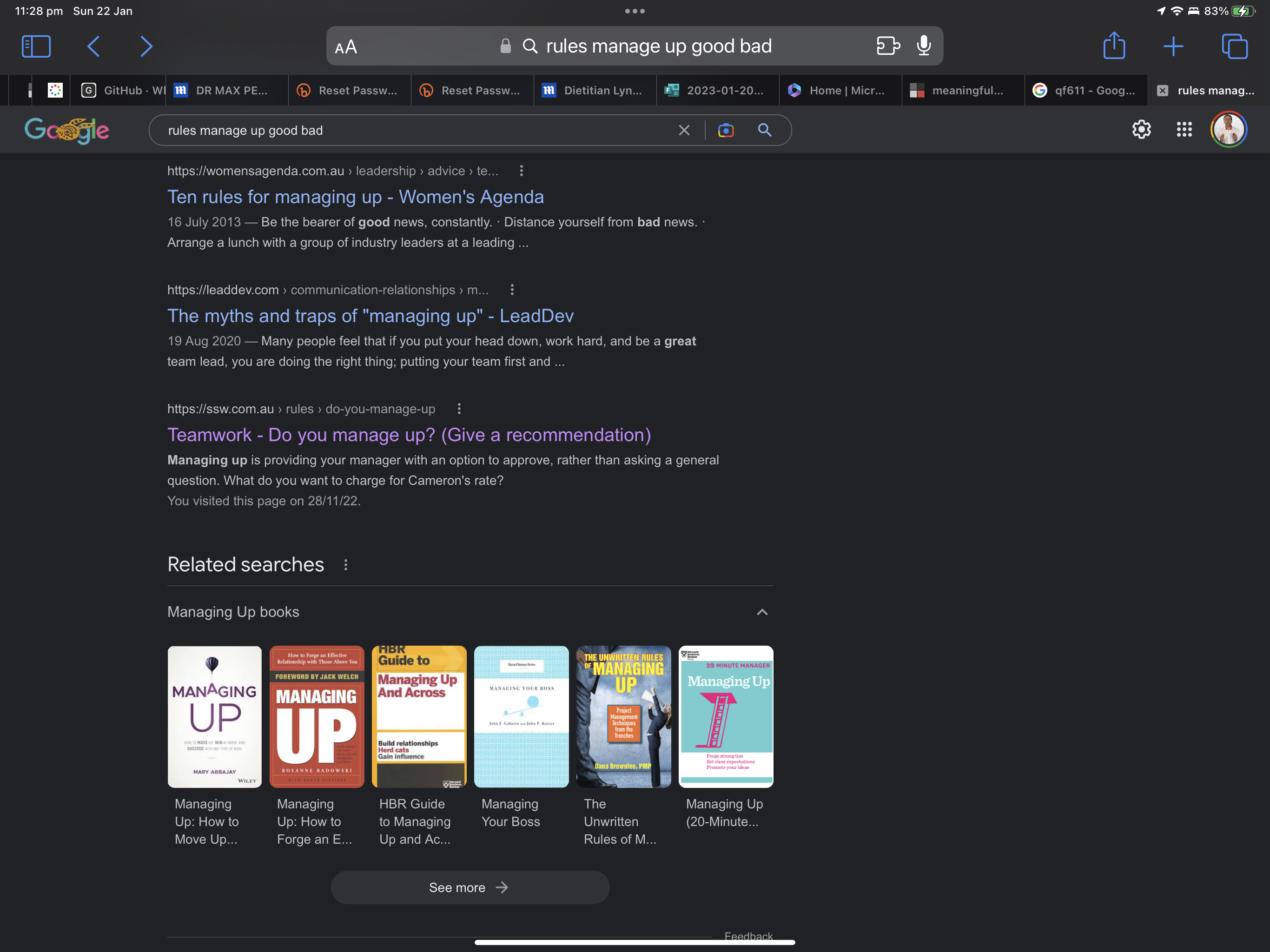Search by image with Google Lens

(x=726, y=130)
